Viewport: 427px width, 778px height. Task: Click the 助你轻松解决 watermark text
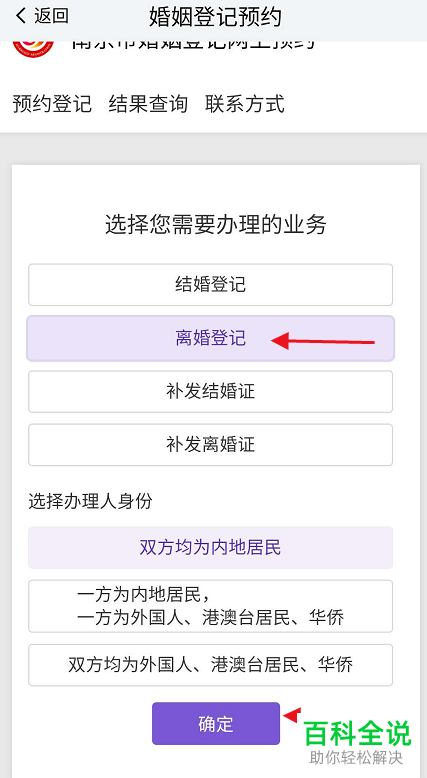click(356, 757)
